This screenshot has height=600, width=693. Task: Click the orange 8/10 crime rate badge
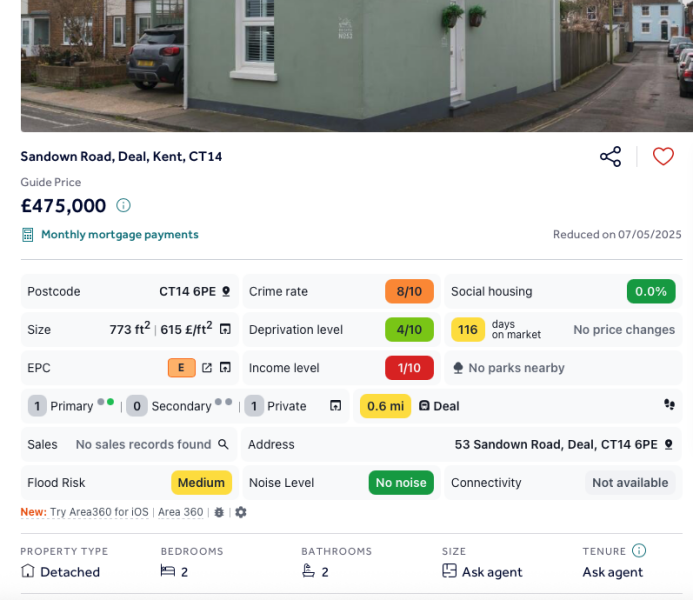(x=409, y=292)
